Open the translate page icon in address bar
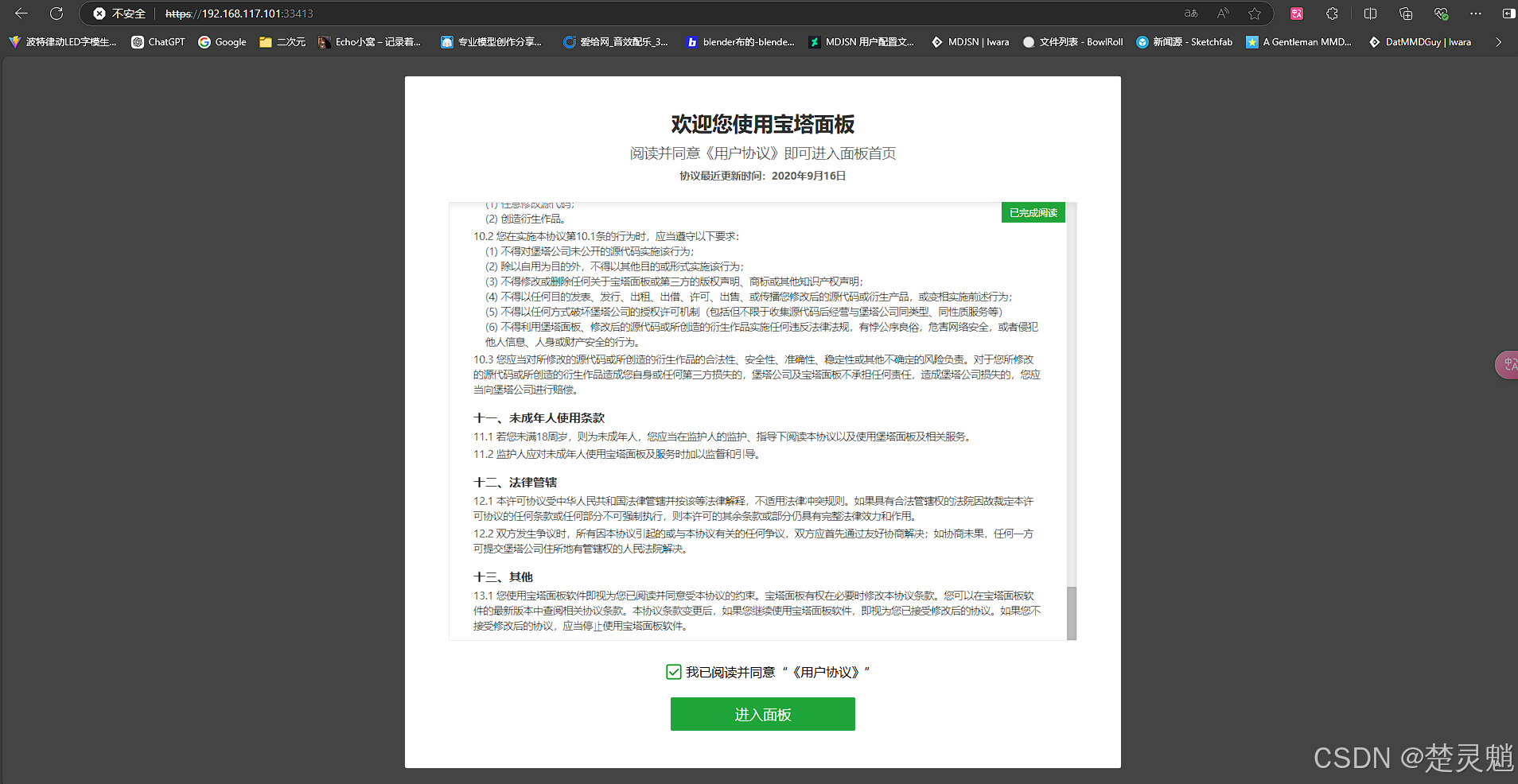Image resolution: width=1518 pixels, height=784 pixels. click(x=1191, y=14)
